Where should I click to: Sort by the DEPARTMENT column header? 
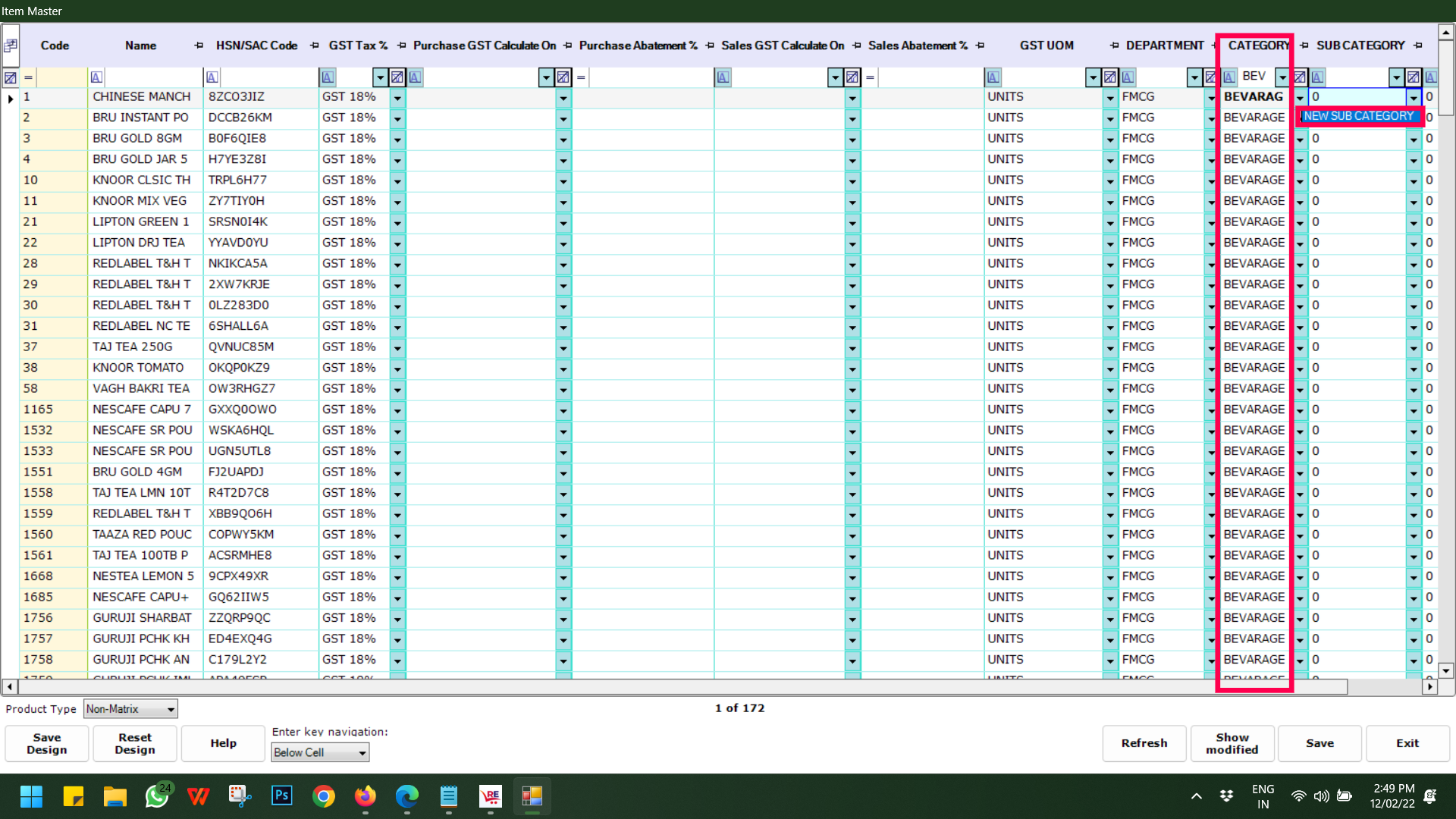click(1164, 45)
